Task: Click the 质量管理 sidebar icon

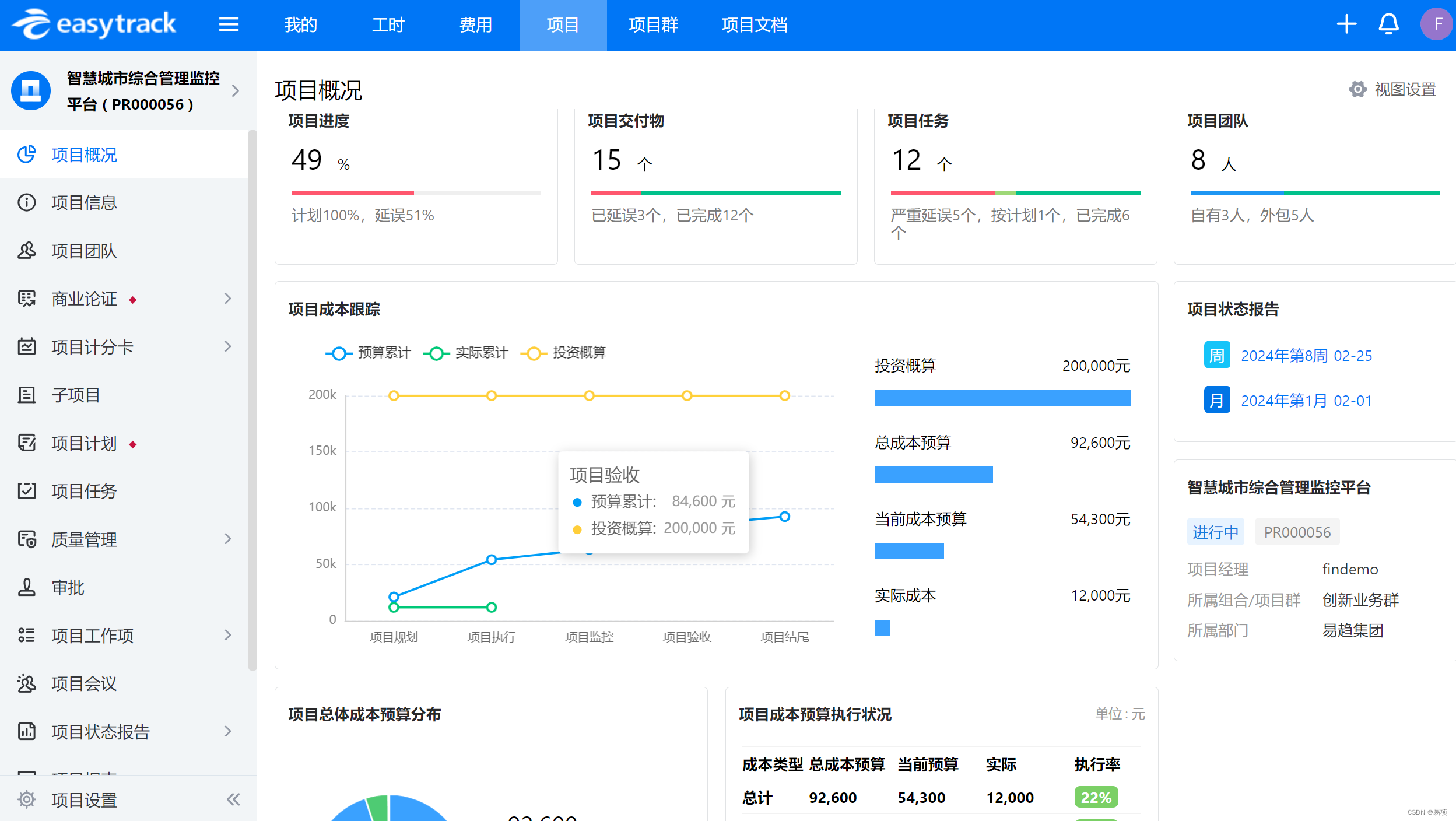Action: pos(27,539)
